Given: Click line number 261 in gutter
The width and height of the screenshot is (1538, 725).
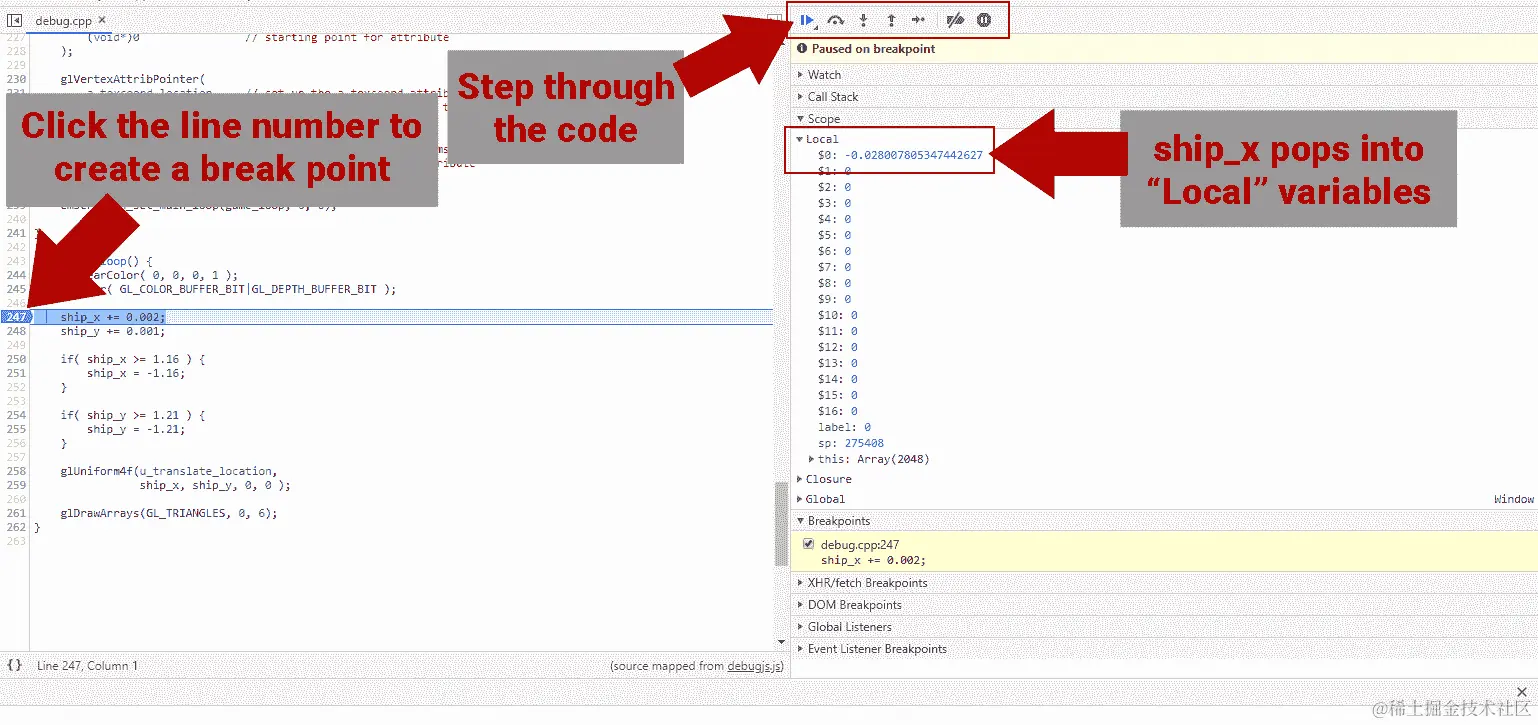Looking at the screenshot, I should 15,513.
